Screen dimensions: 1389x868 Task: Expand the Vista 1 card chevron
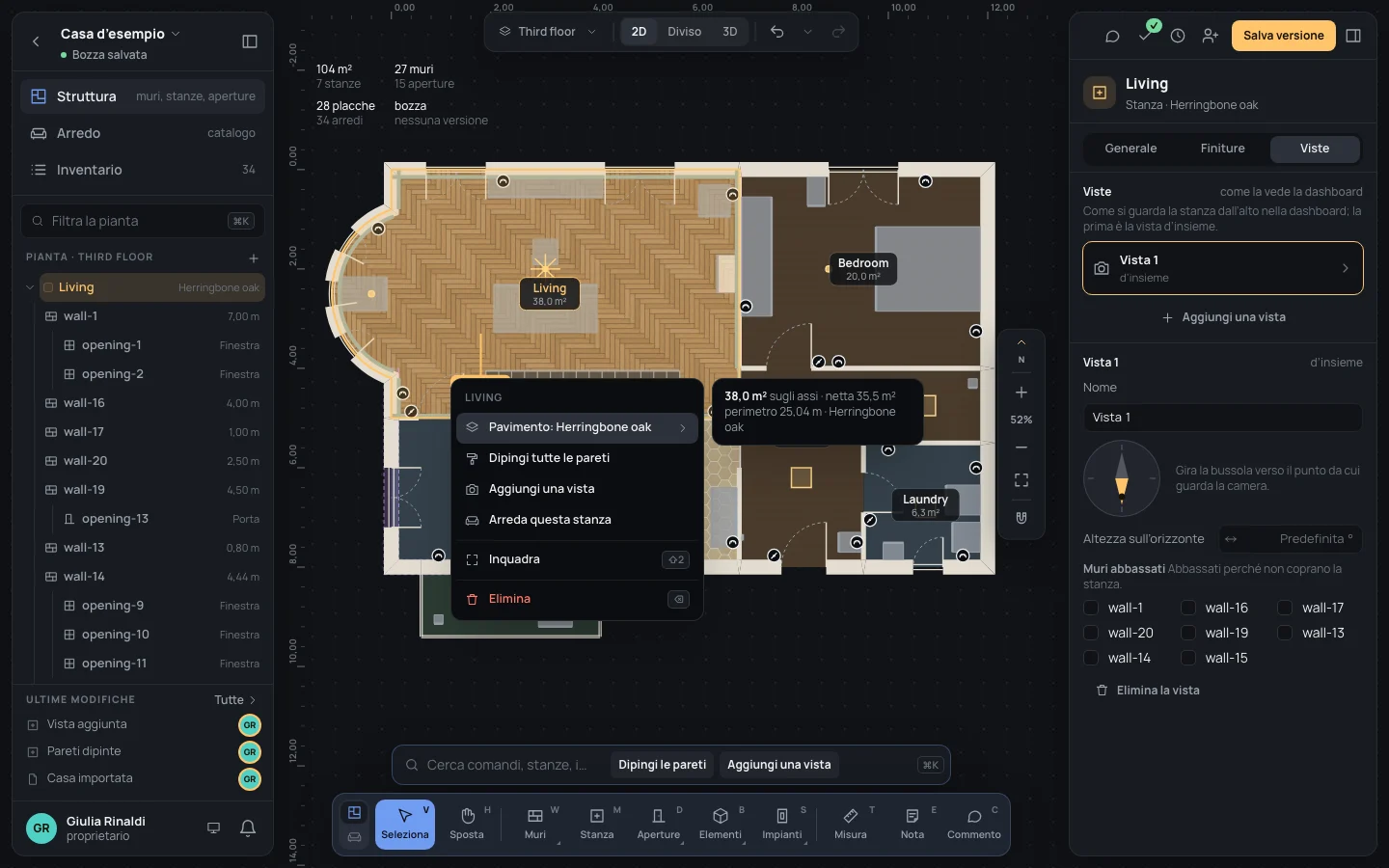(x=1346, y=268)
